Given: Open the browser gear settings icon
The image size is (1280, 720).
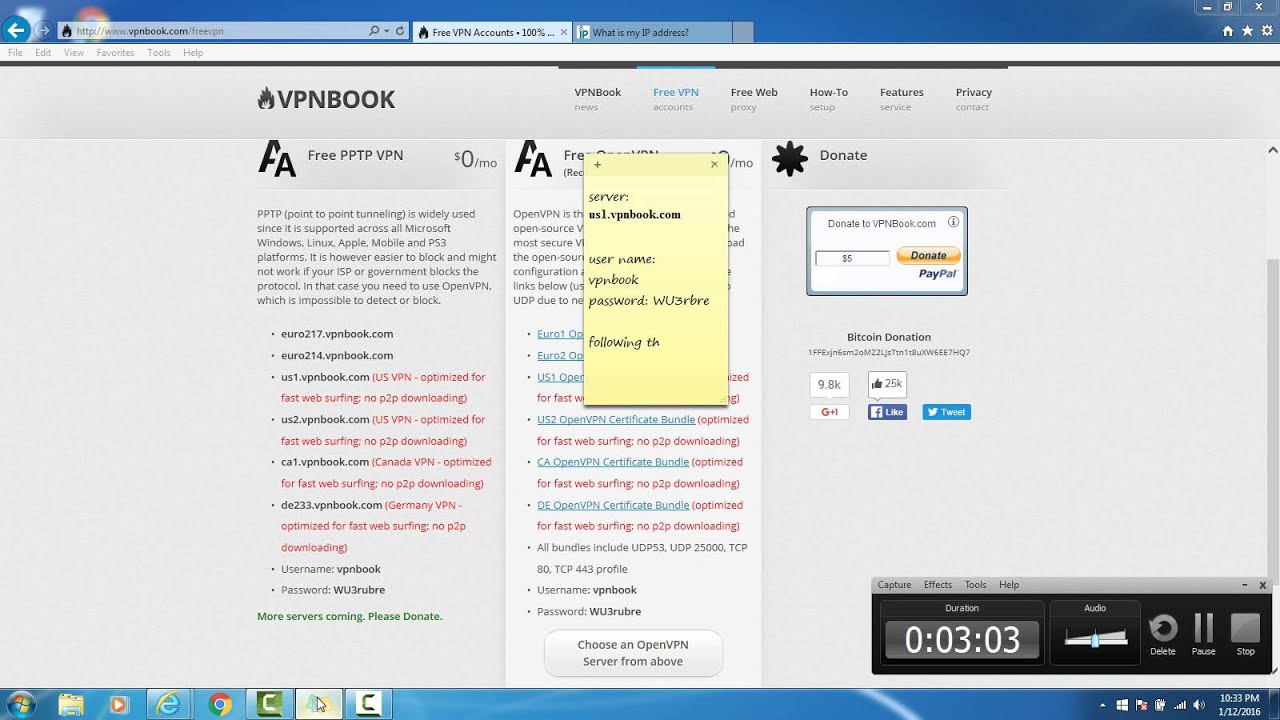Looking at the screenshot, I should point(1266,31).
